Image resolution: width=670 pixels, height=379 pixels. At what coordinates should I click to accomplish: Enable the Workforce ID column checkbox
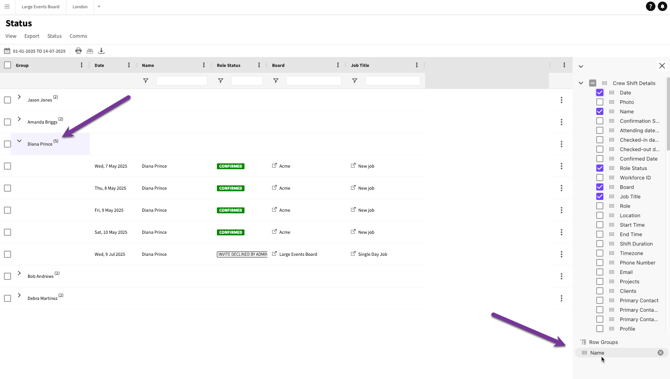(x=599, y=177)
